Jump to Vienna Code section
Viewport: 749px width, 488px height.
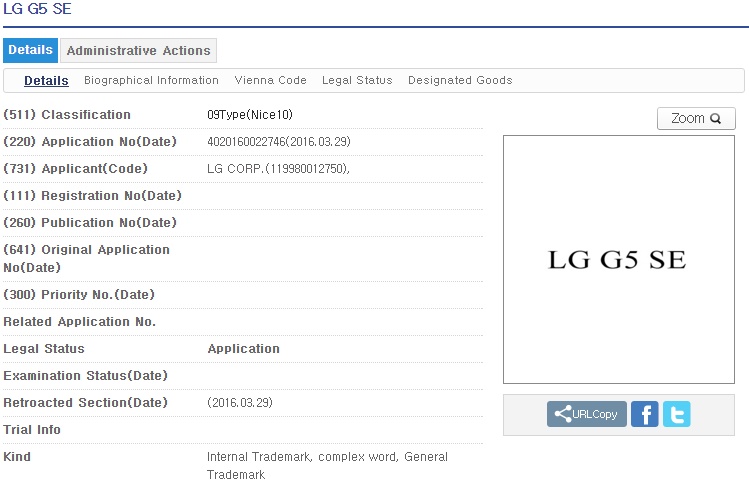pos(270,80)
